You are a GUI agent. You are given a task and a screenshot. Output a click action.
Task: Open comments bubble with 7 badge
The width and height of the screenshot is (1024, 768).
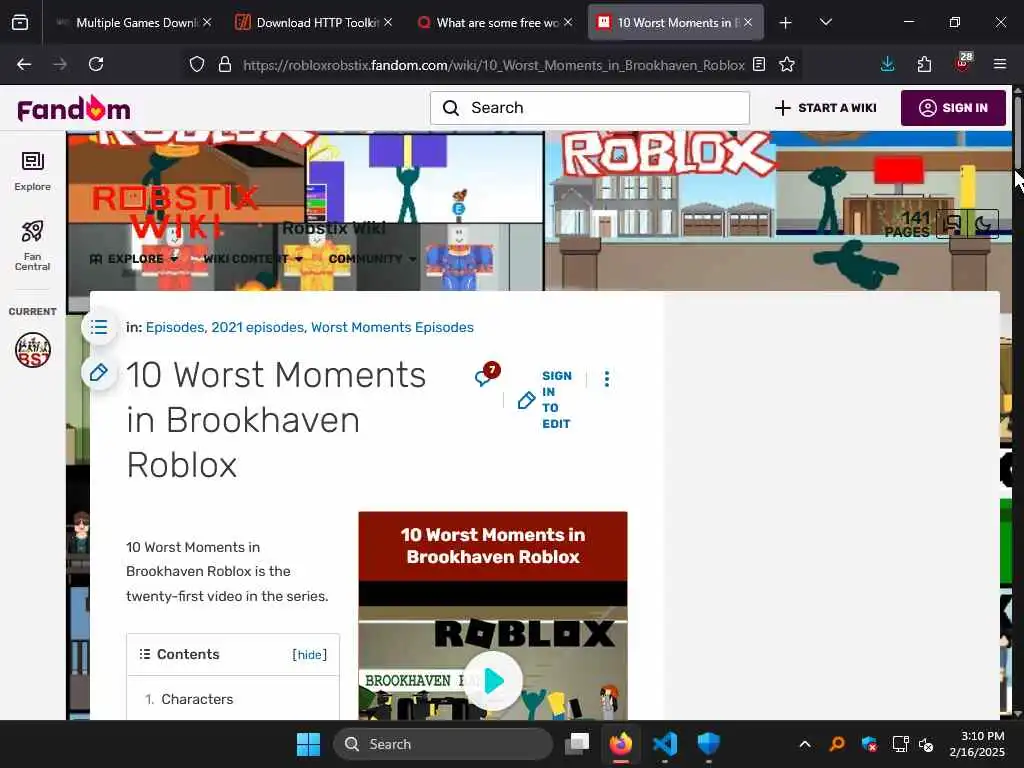[x=487, y=375]
